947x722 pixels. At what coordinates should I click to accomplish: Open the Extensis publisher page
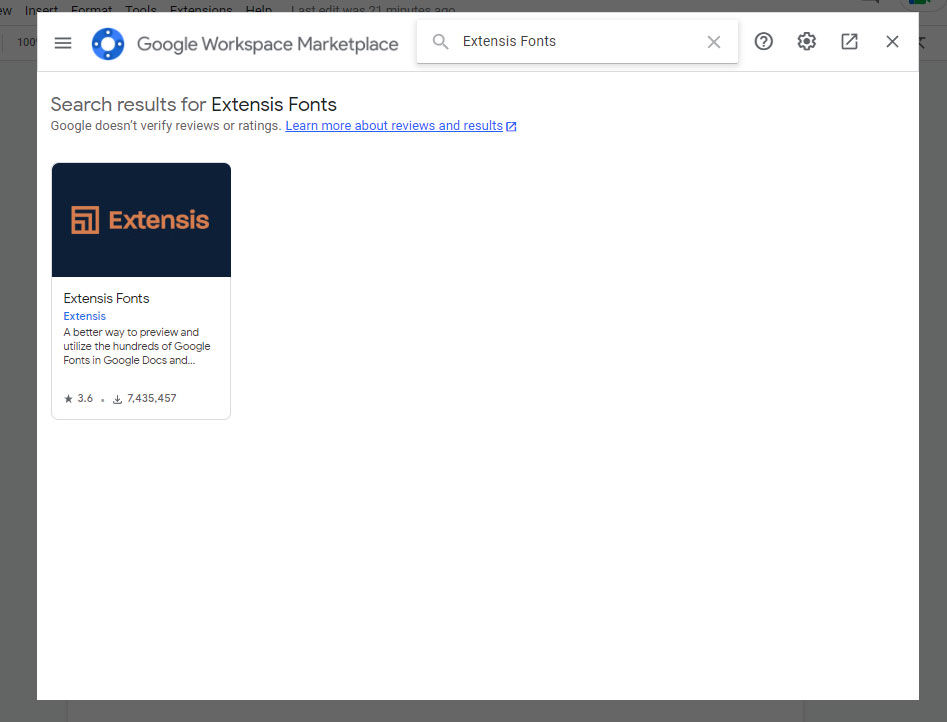pyautogui.click(x=84, y=315)
